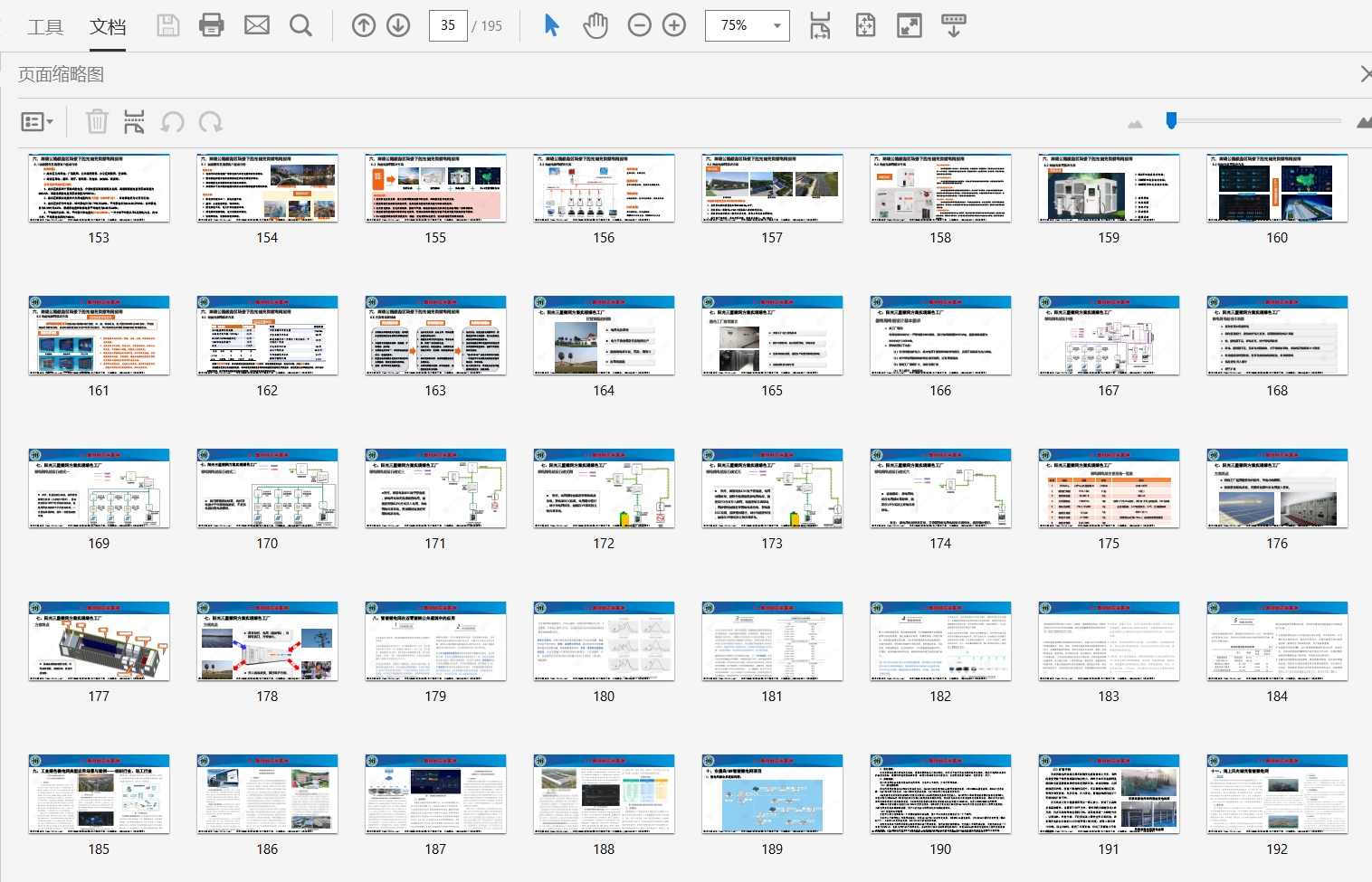Pick page thumbnail 186
The width and height of the screenshot is (1372, 882).
tap(267, 794)
